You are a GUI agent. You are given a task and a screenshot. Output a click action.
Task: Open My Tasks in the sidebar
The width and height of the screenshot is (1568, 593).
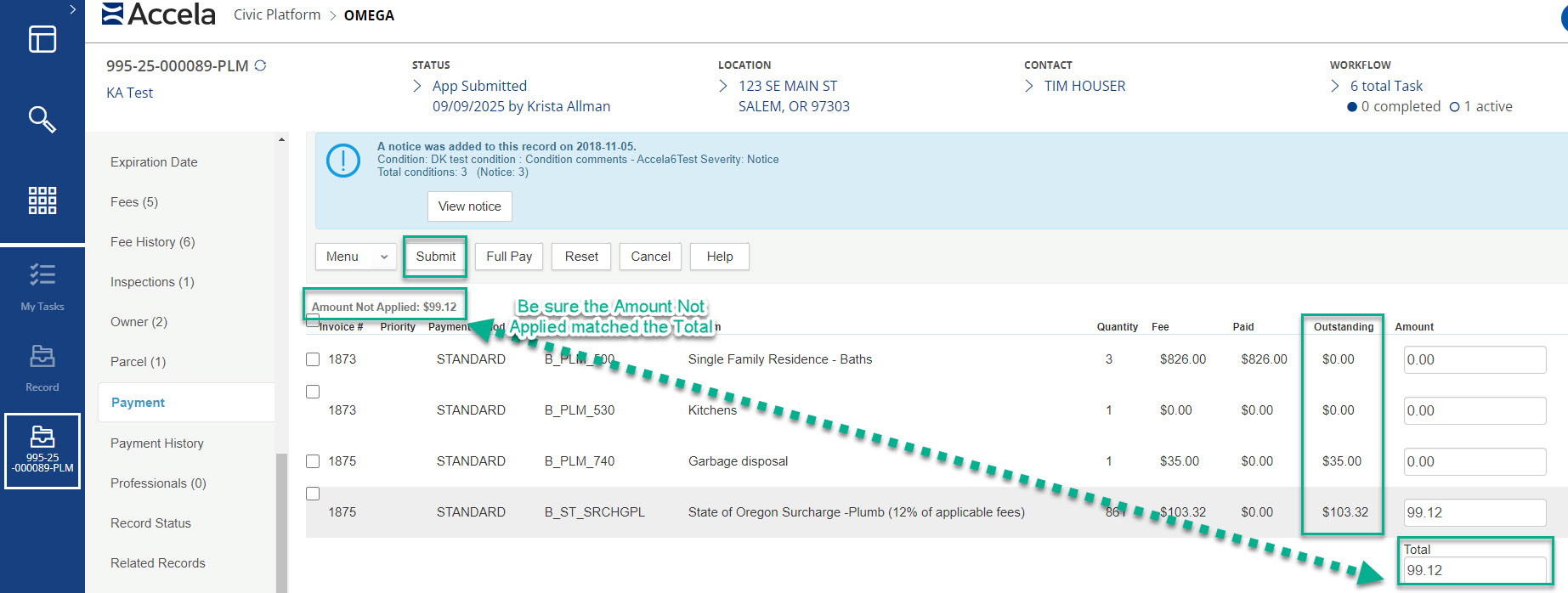coord(42,286)
